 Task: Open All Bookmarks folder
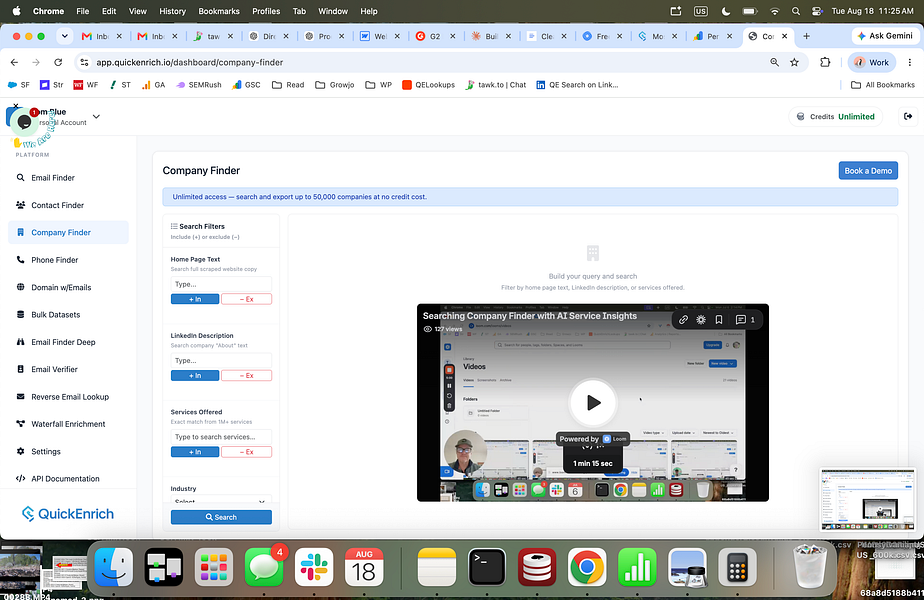(x=883, y=85)
